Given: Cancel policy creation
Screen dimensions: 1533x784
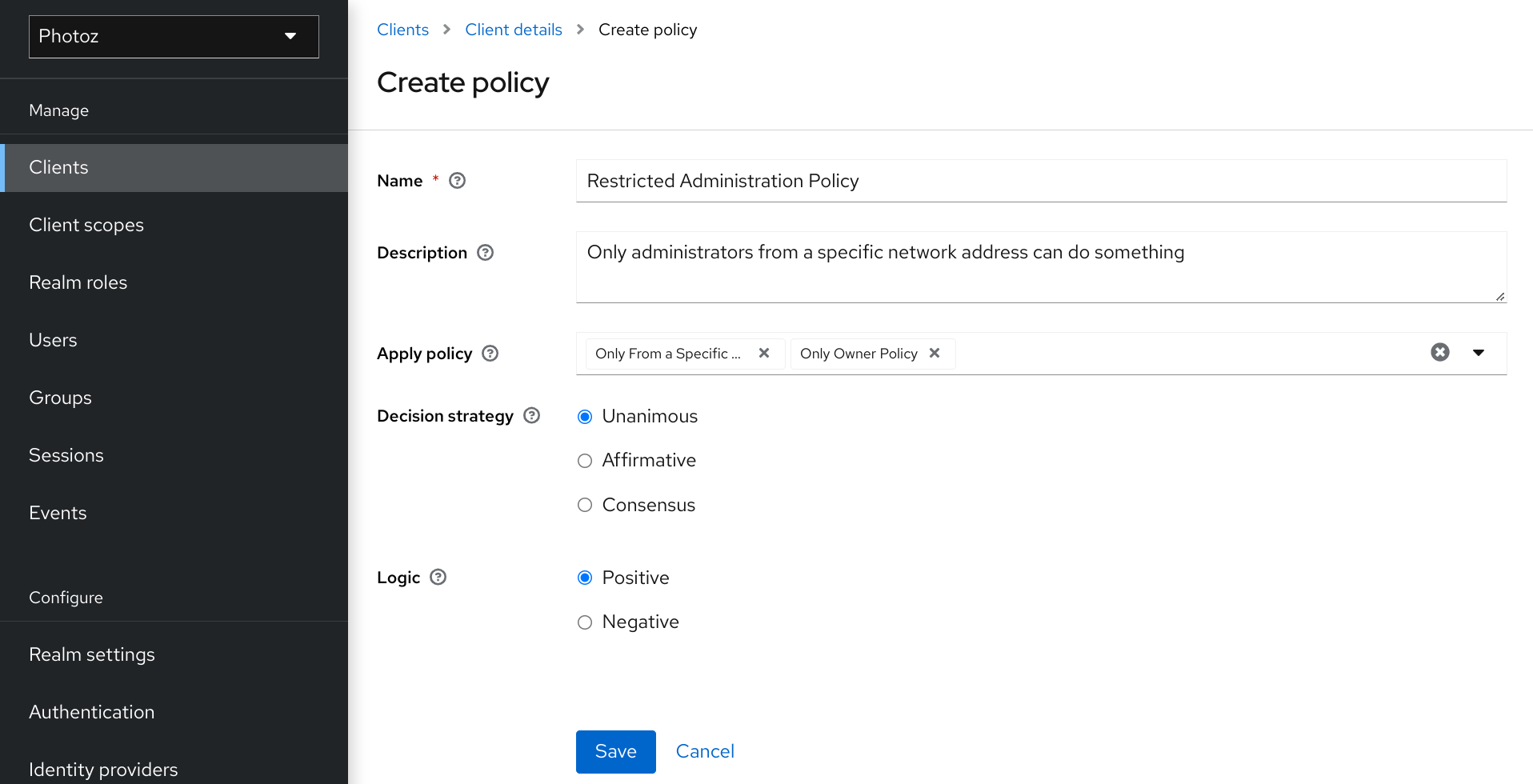Looking at the screenshot, I should pos(704,751).
